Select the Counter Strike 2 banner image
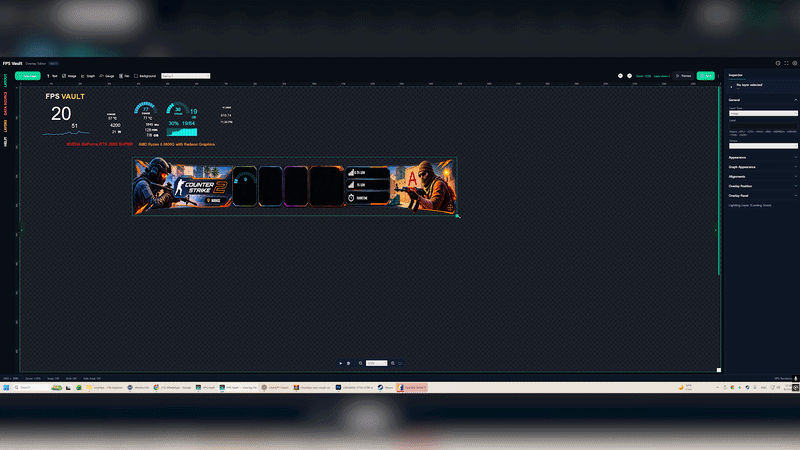The height and width of the screenshot is (450, 800). 294,186
